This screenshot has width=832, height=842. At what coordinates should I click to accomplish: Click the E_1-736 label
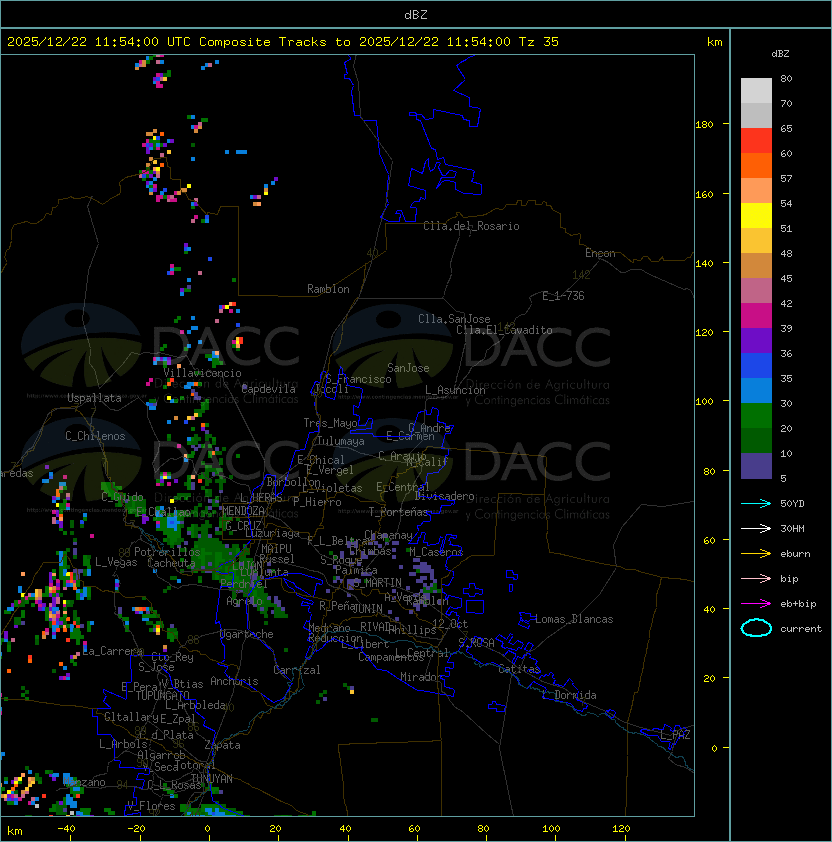coord(563,296)
